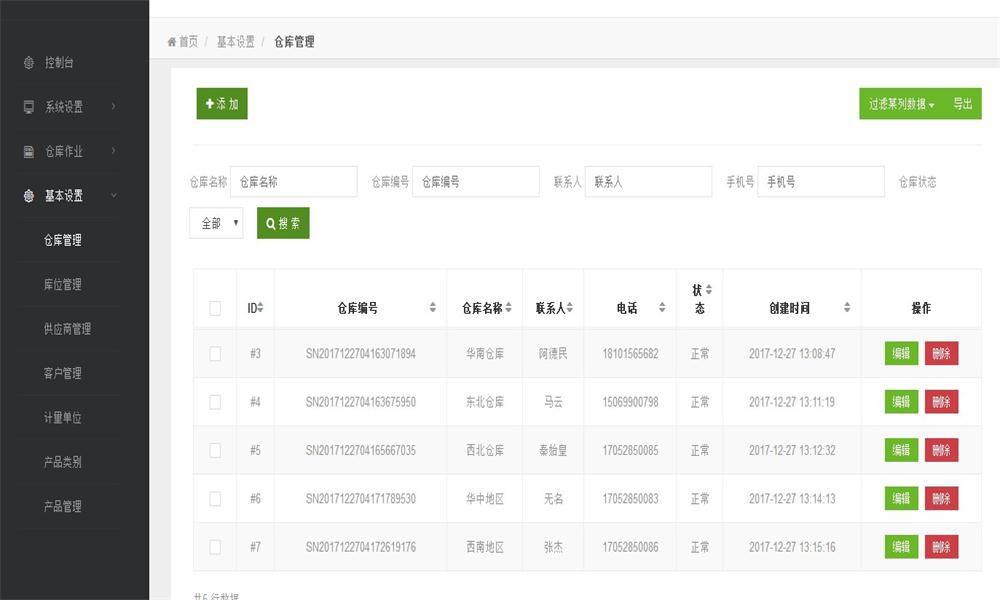
Task: Expand the 系统设置 sidebar chevron
Action: click(114, 107)
